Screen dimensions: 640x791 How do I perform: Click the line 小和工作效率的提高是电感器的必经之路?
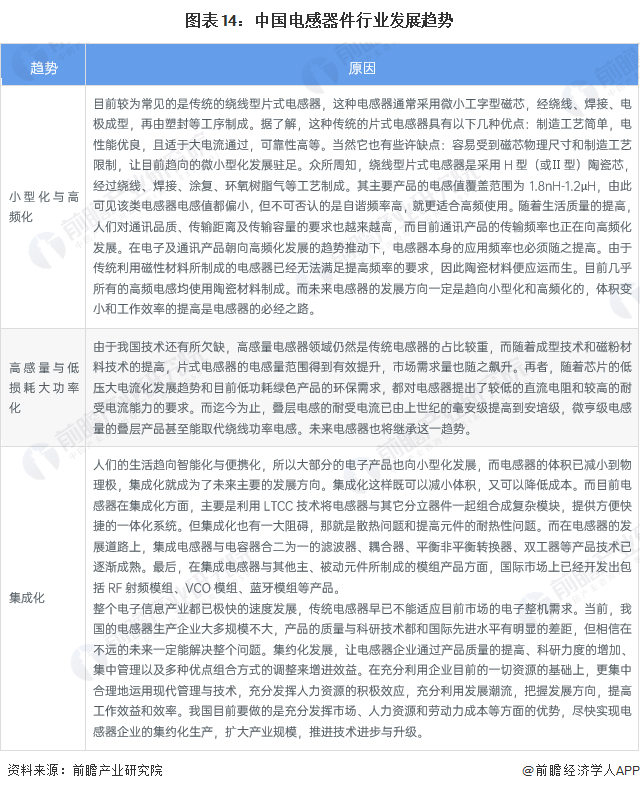click(205, 309)
